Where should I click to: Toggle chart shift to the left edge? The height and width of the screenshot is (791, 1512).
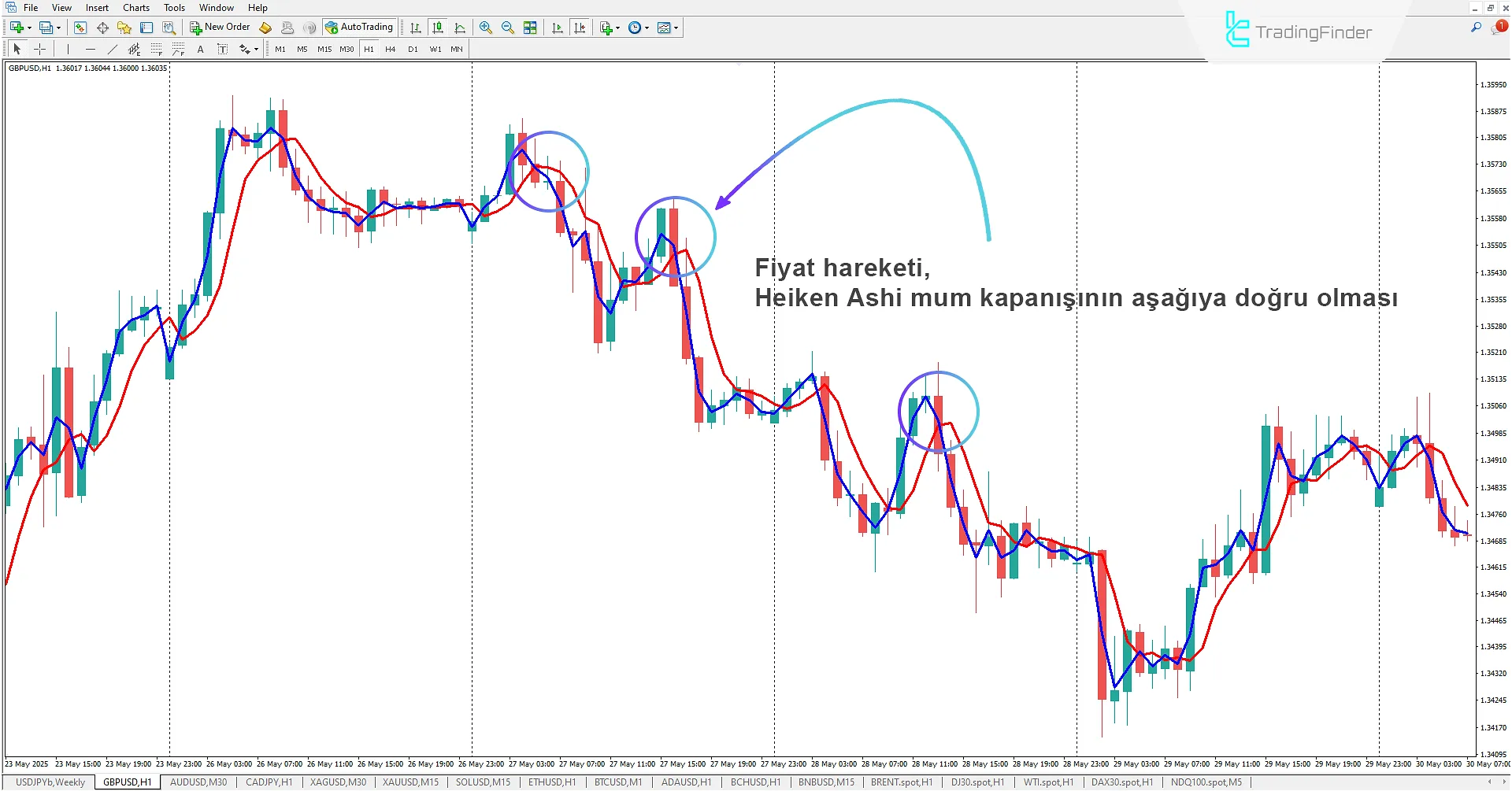(580, 27)
